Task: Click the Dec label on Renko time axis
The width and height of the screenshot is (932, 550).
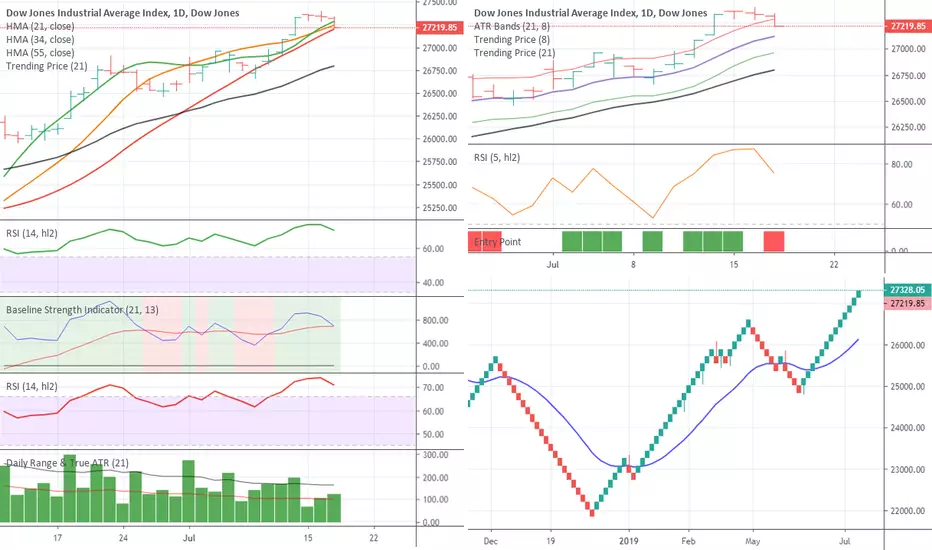Action: pyautogui.click(x=490, y=541)
